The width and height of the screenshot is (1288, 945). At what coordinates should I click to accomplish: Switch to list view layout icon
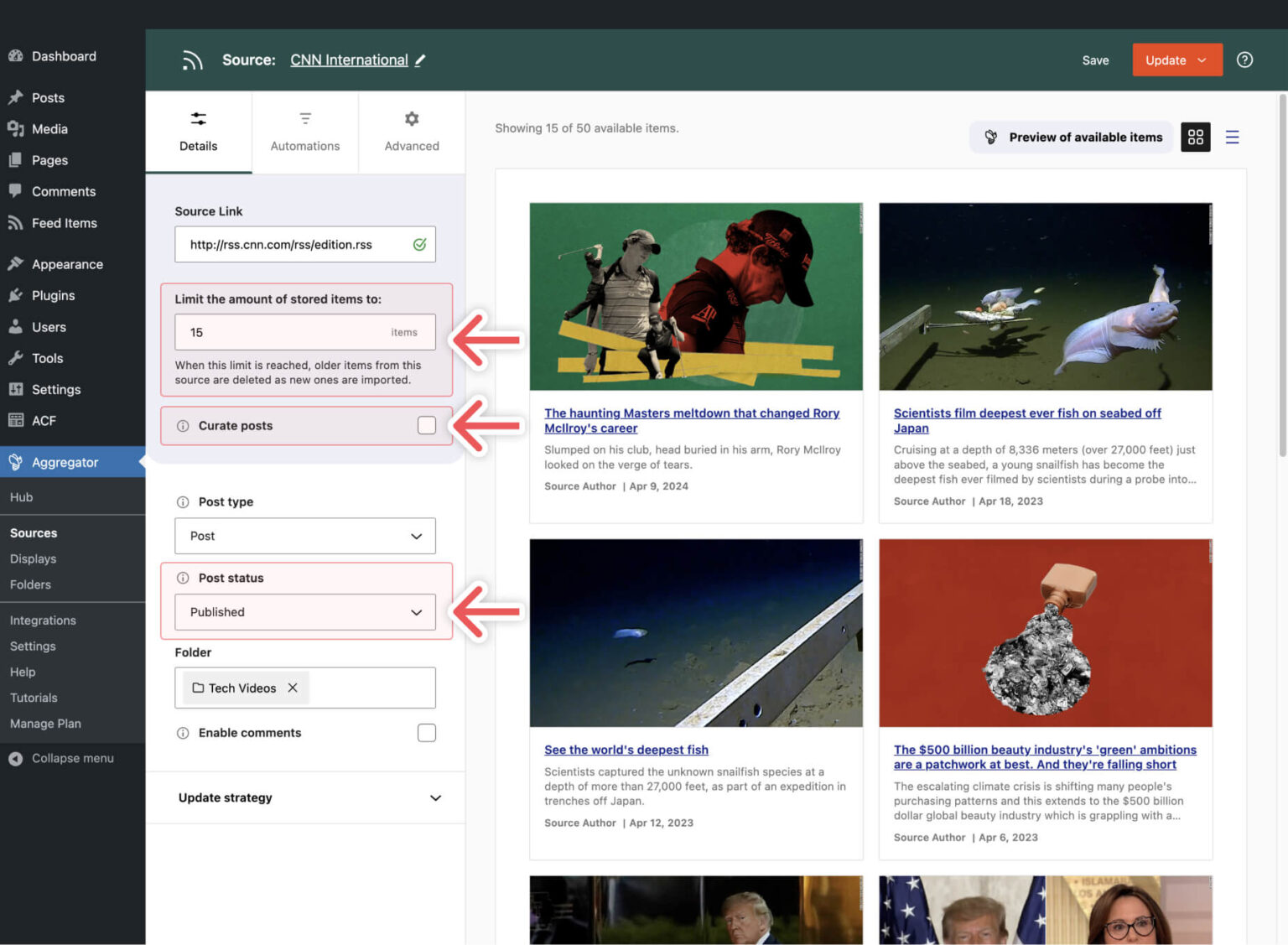tap(1232, 137)
